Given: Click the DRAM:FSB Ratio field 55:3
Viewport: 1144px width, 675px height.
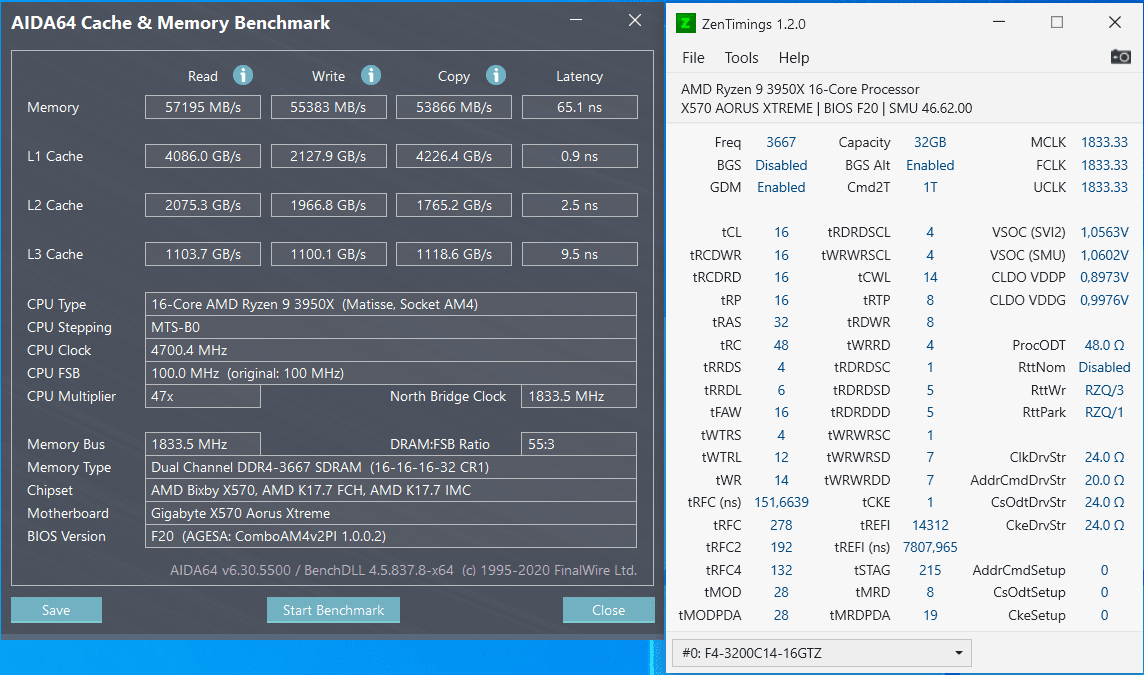Looking at the screenshot, I should [579, 444].
